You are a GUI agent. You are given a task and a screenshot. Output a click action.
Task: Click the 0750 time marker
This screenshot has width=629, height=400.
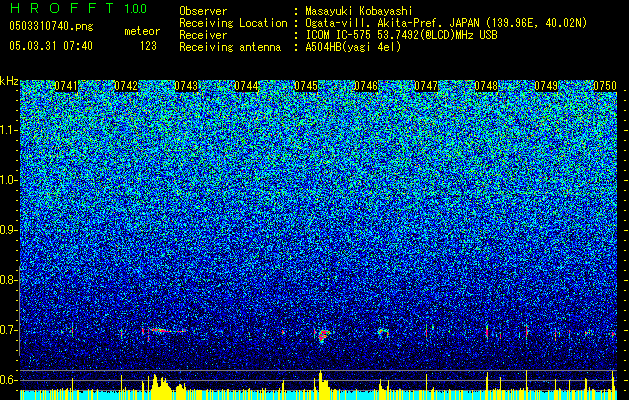pyautogui.click(x=605, y=86)
